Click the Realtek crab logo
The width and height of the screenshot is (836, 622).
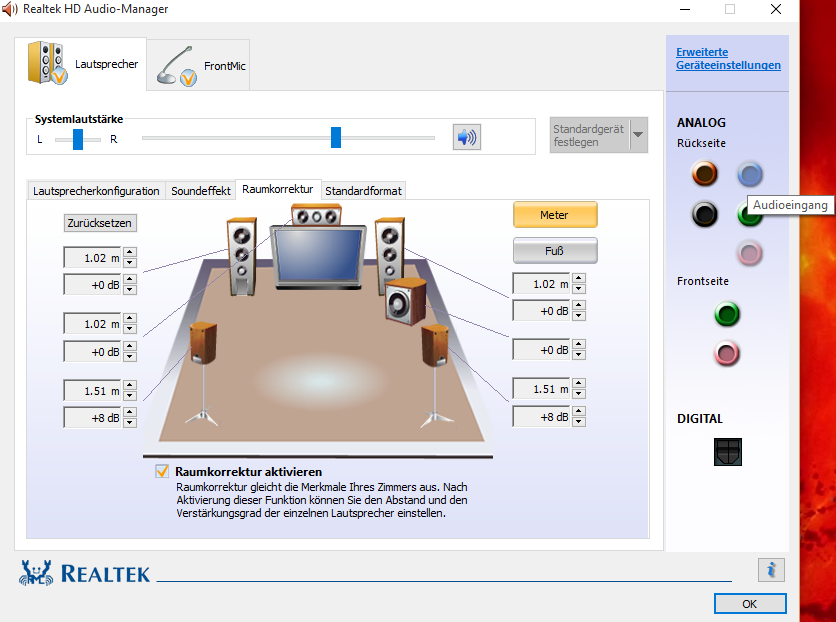tap(36, 573)
